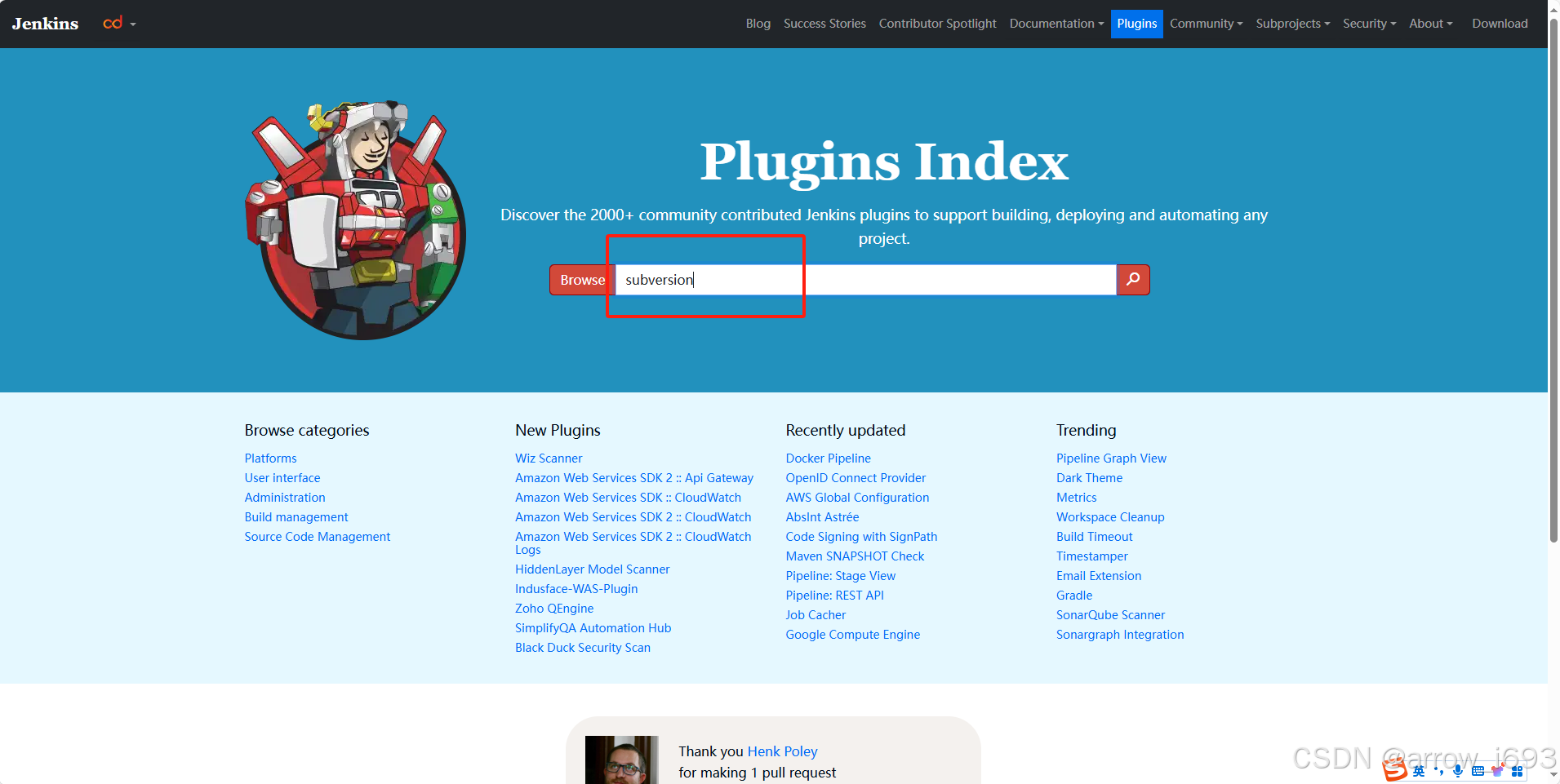Open the SonarQube Scanner plugin
The image size is (1560, 784).
click(x=1110, y=615)
